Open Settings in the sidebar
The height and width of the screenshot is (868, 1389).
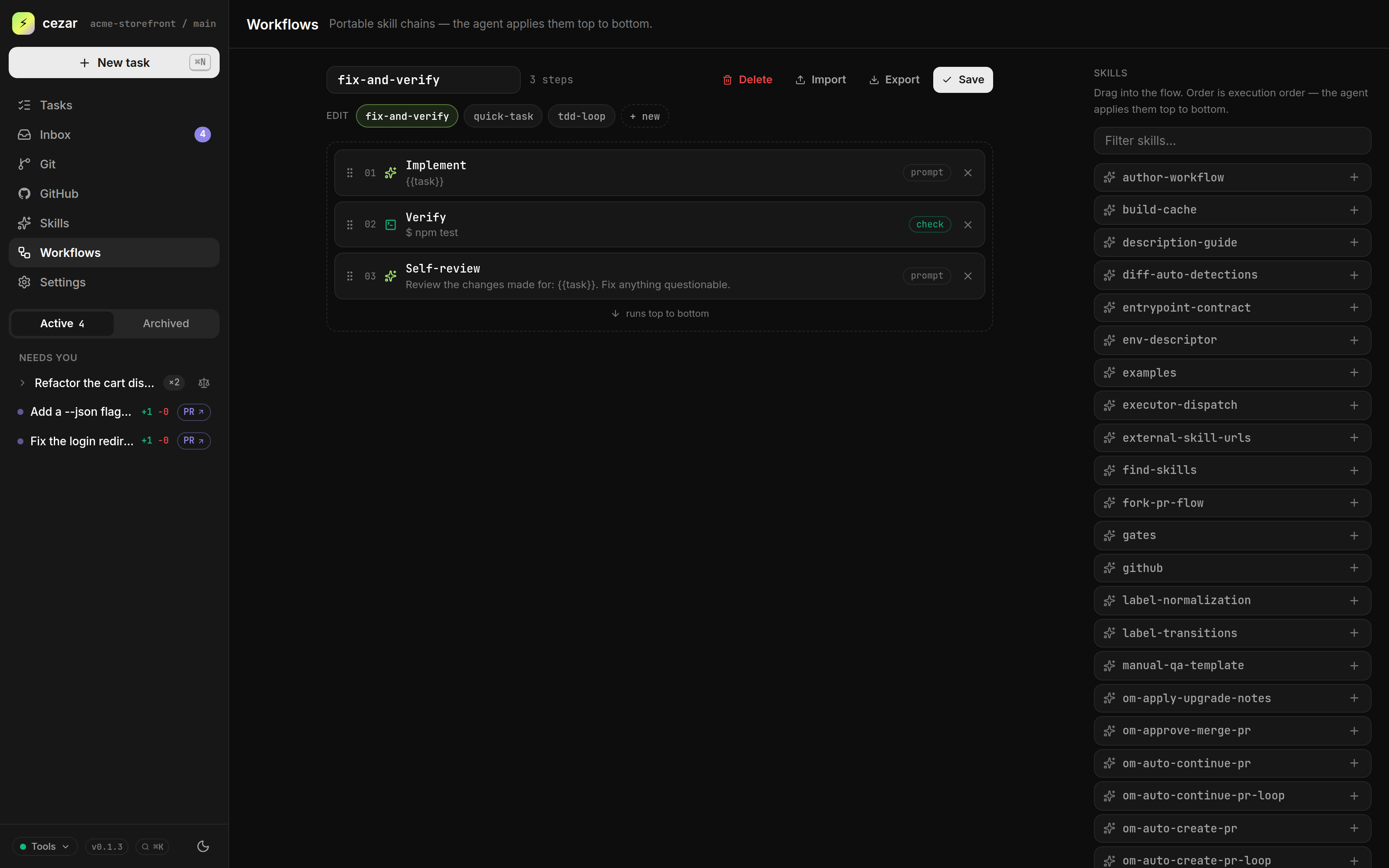(114, 283)
